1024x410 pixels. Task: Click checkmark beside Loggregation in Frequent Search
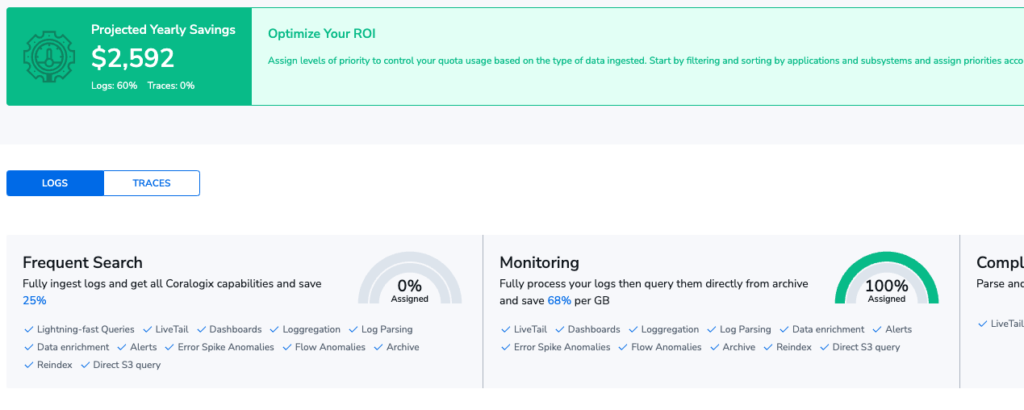click(274, 330)
